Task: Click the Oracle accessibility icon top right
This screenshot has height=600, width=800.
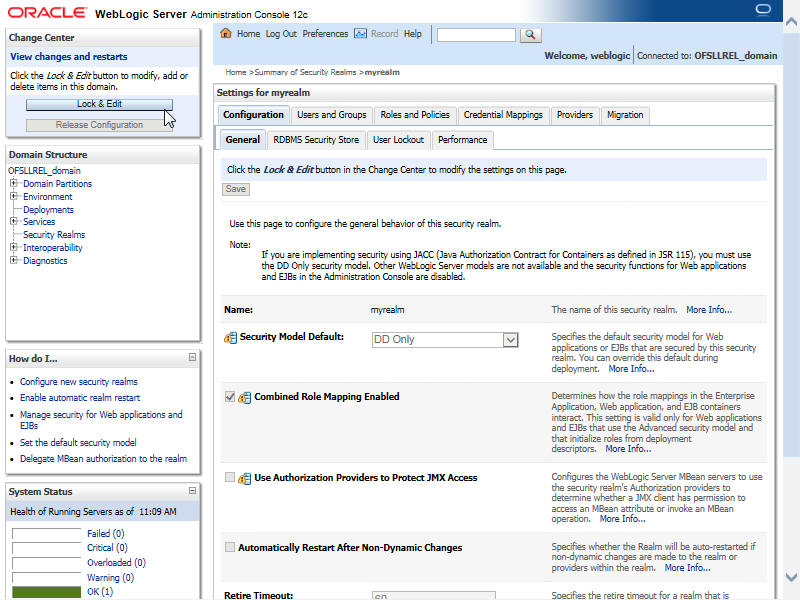Action: coord(763,10)
